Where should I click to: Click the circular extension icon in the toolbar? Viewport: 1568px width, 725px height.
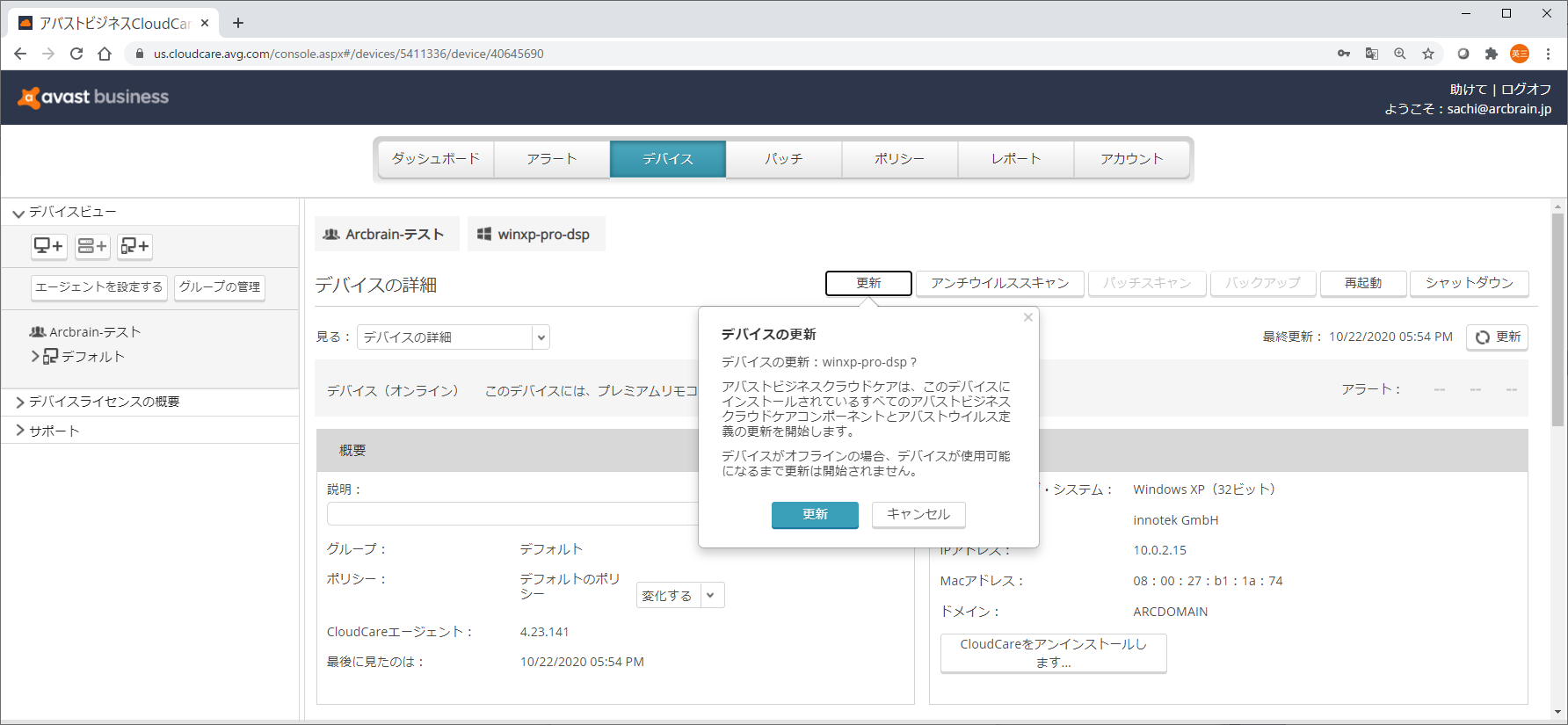click(x=1463, y=54)
